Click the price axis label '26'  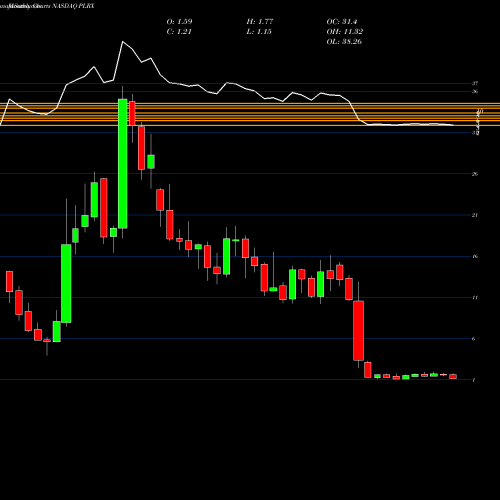click(475, 174)
